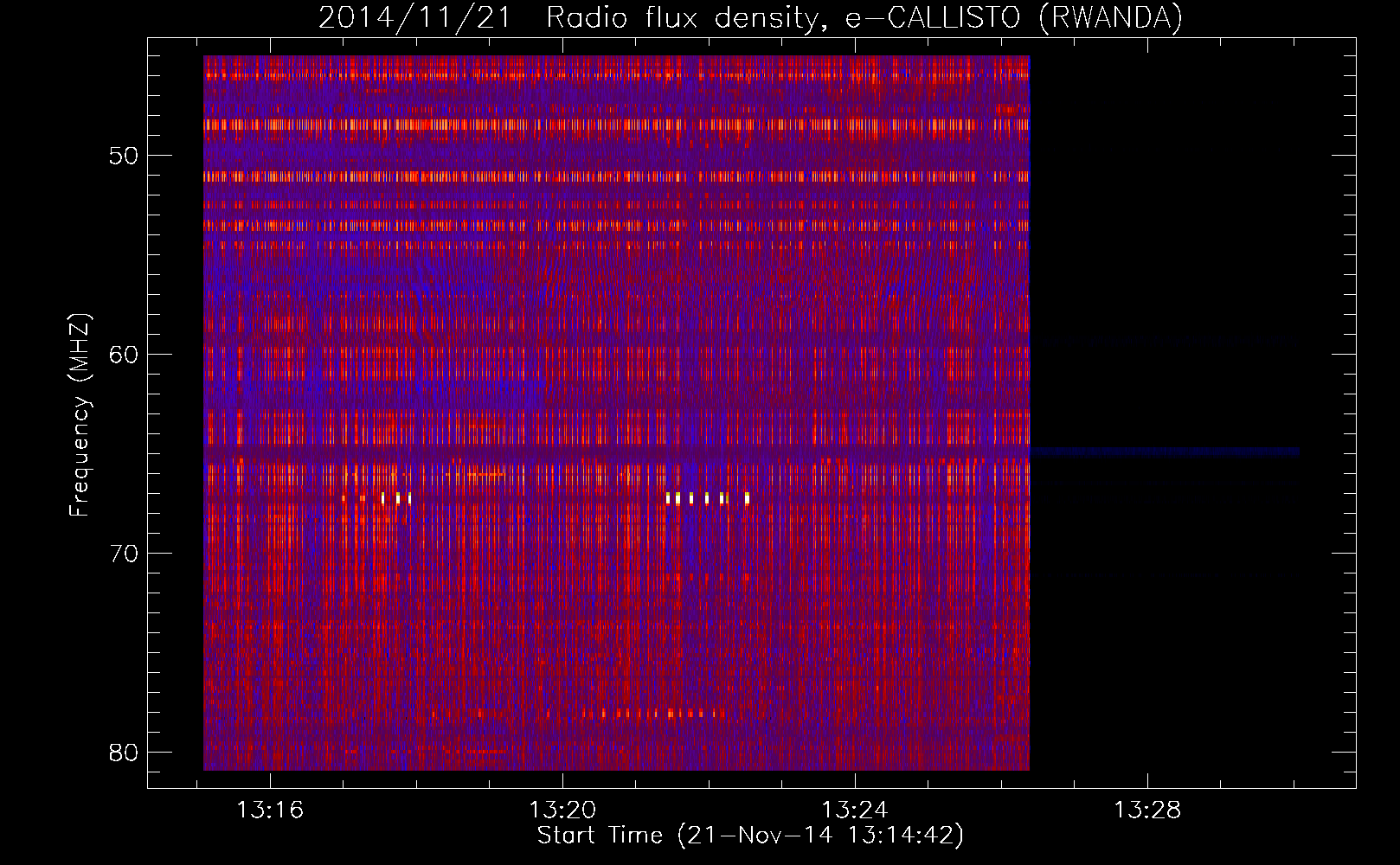Image resolution: width=1400 pixels, height=865 pixels.
Task: Click the '13:16' time axis label
Action: pos(271,811)
